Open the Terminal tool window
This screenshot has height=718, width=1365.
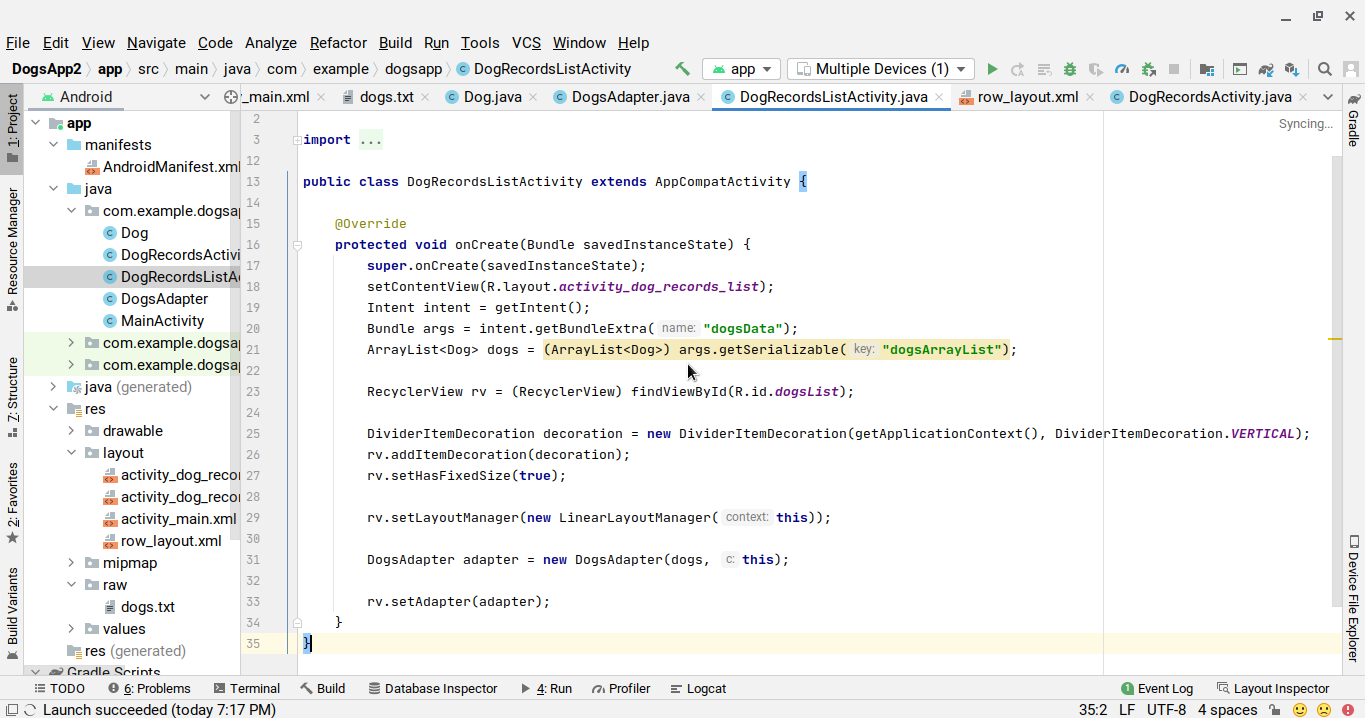(246, 688)
